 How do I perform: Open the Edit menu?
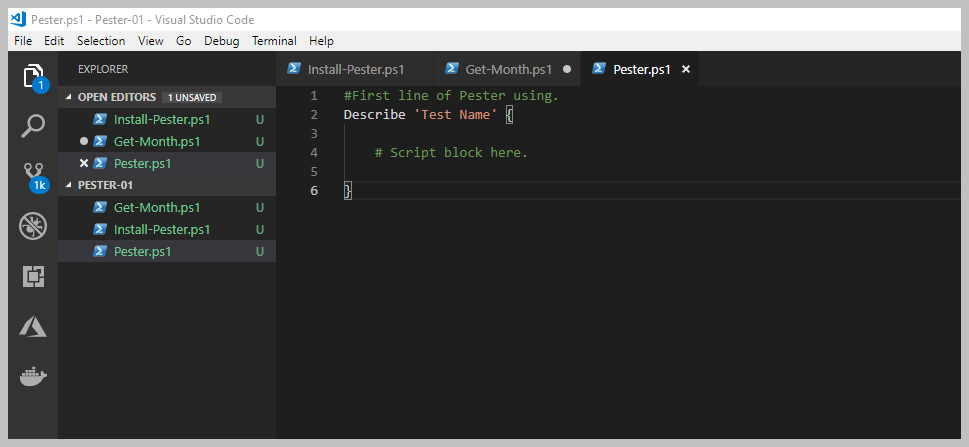[54, 41]
